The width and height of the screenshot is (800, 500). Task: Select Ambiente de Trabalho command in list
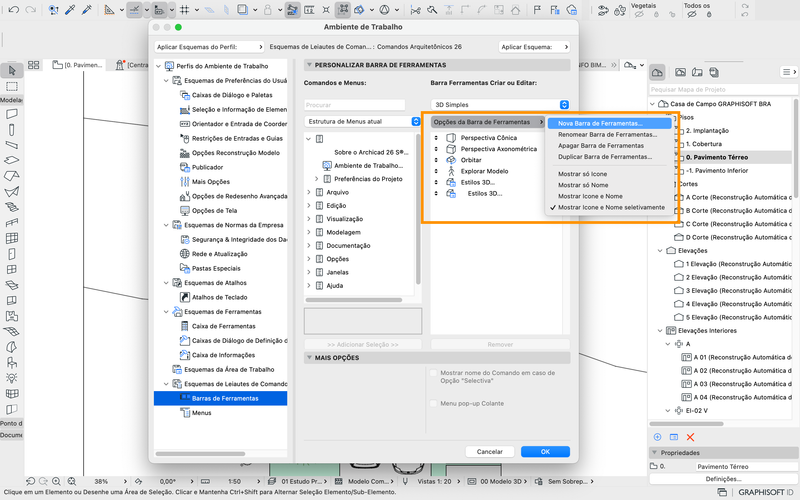(363, 166)
